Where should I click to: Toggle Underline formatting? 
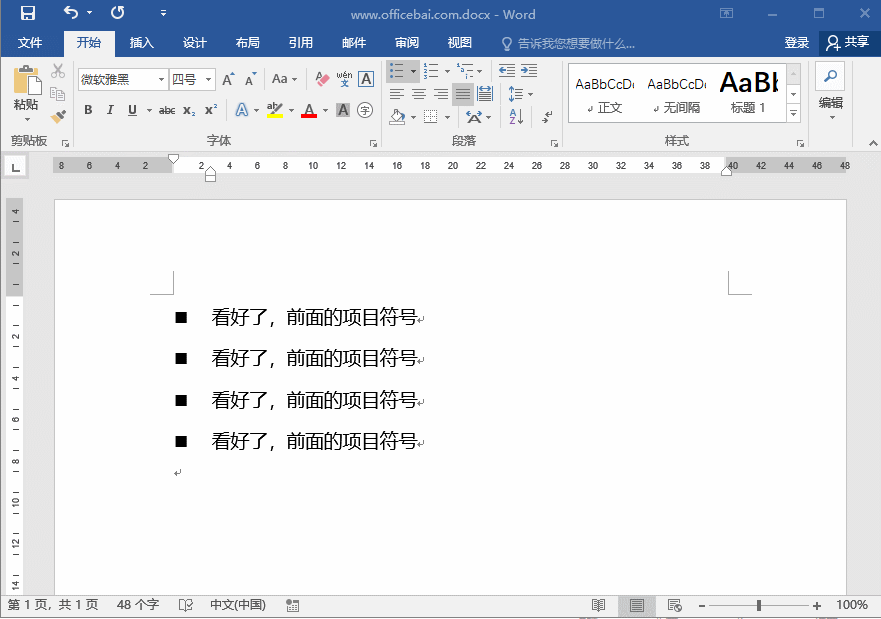click(133, 110)
